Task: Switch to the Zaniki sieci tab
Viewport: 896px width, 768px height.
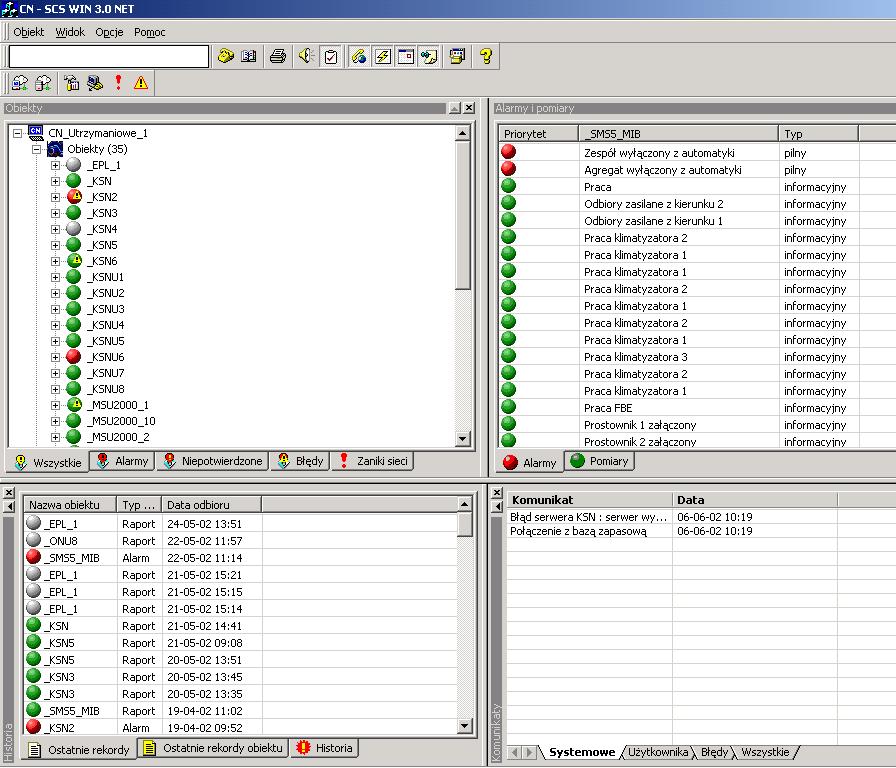Action: (374, 461)
